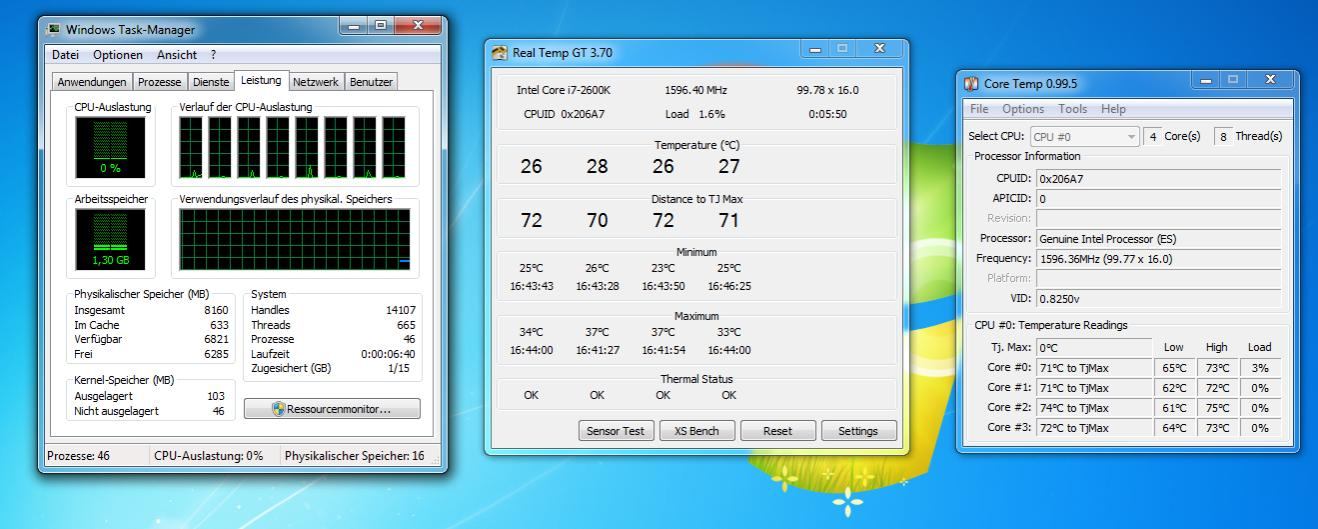Open the Ressourcenmonitor button

coord(332,409)
